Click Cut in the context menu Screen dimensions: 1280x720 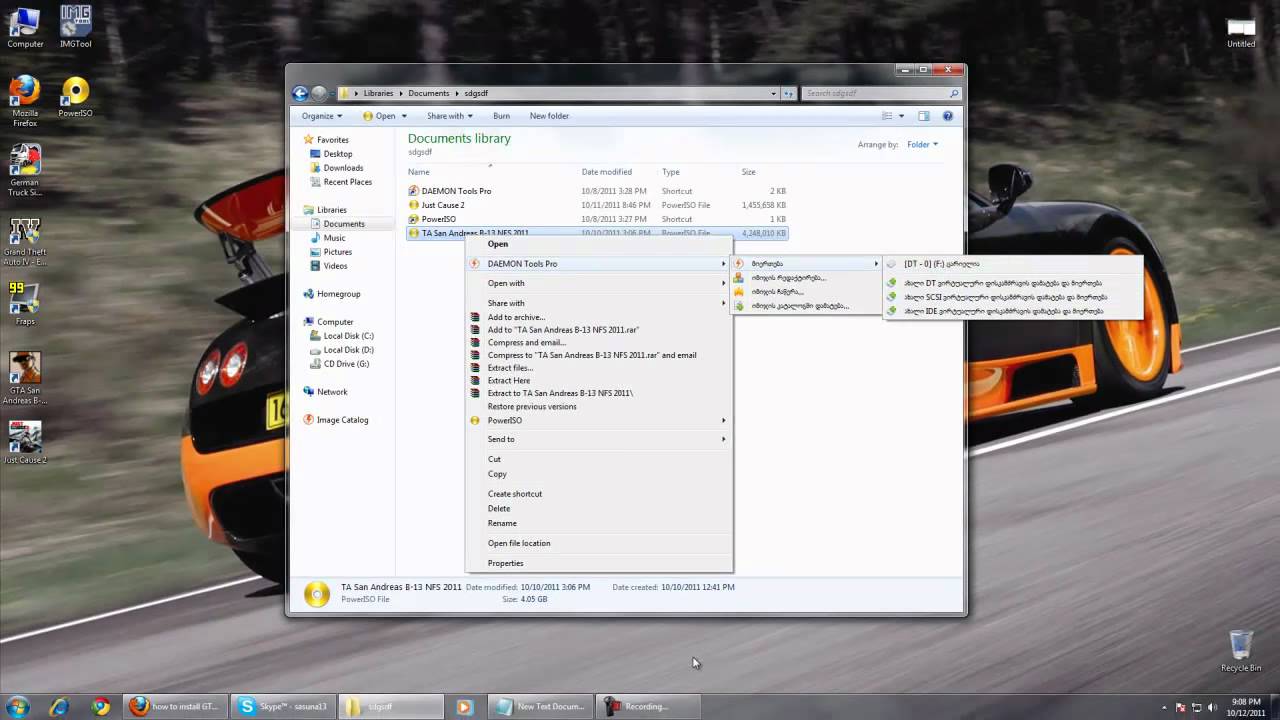598,459
